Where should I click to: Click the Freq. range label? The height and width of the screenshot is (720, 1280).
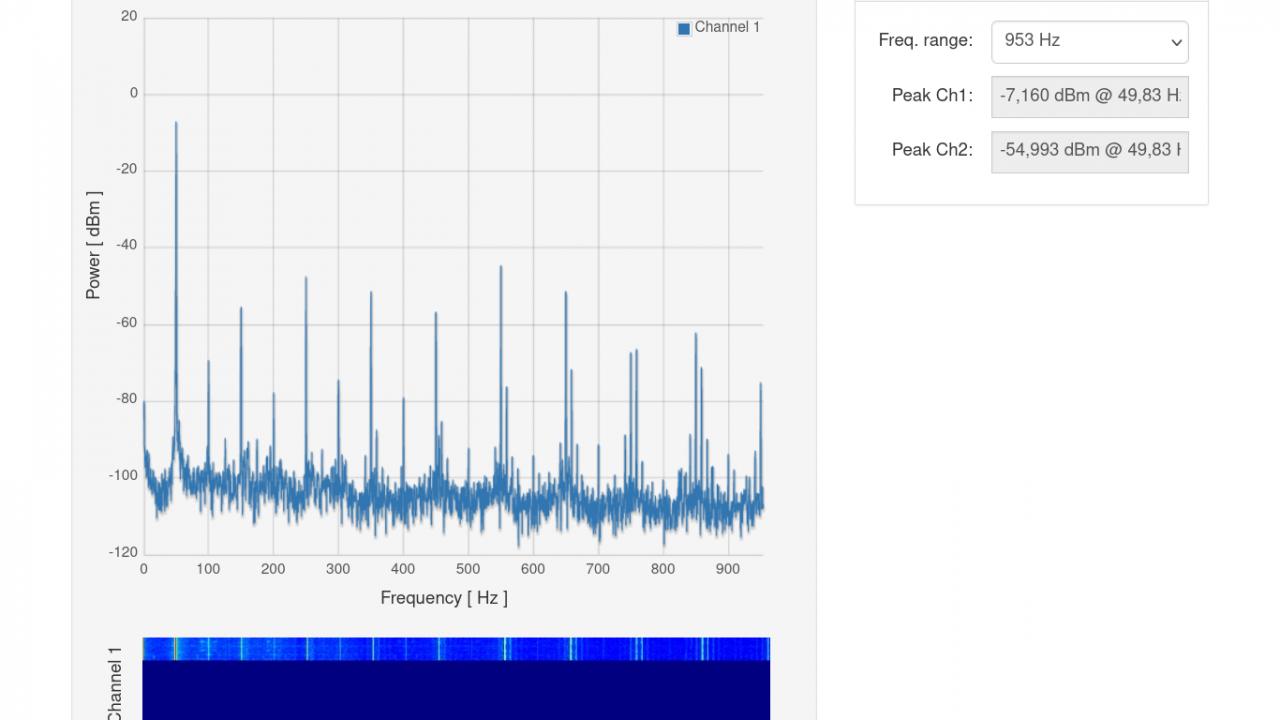(x=925, y=41)
